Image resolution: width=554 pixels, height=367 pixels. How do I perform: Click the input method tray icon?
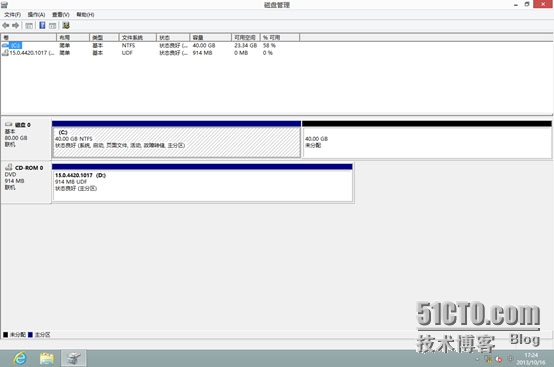click(x=510, y=359)
